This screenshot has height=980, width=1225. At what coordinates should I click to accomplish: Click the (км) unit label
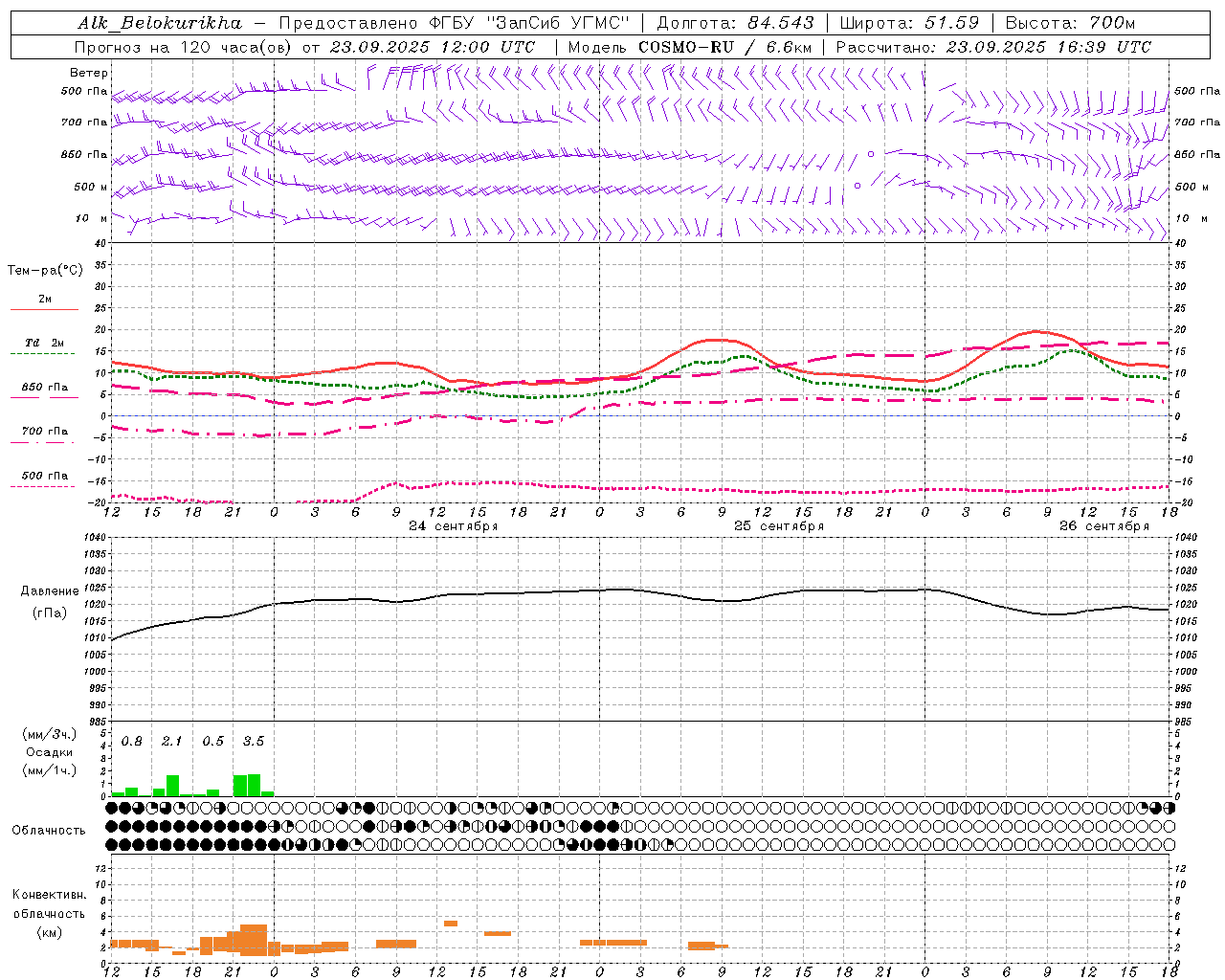(49, 932)
